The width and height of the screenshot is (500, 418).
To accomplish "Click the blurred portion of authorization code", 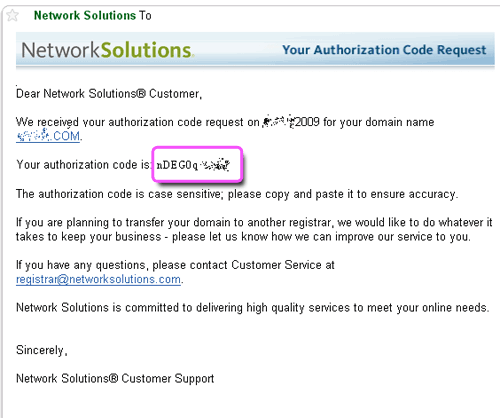I will (215, 165).
